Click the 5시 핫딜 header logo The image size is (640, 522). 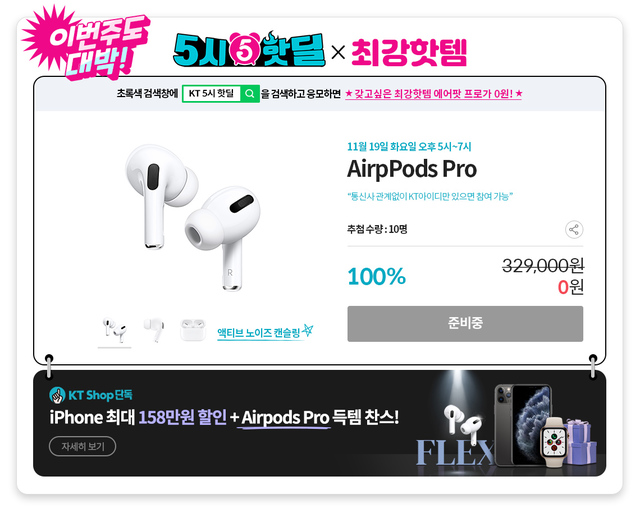click(249, 50)
